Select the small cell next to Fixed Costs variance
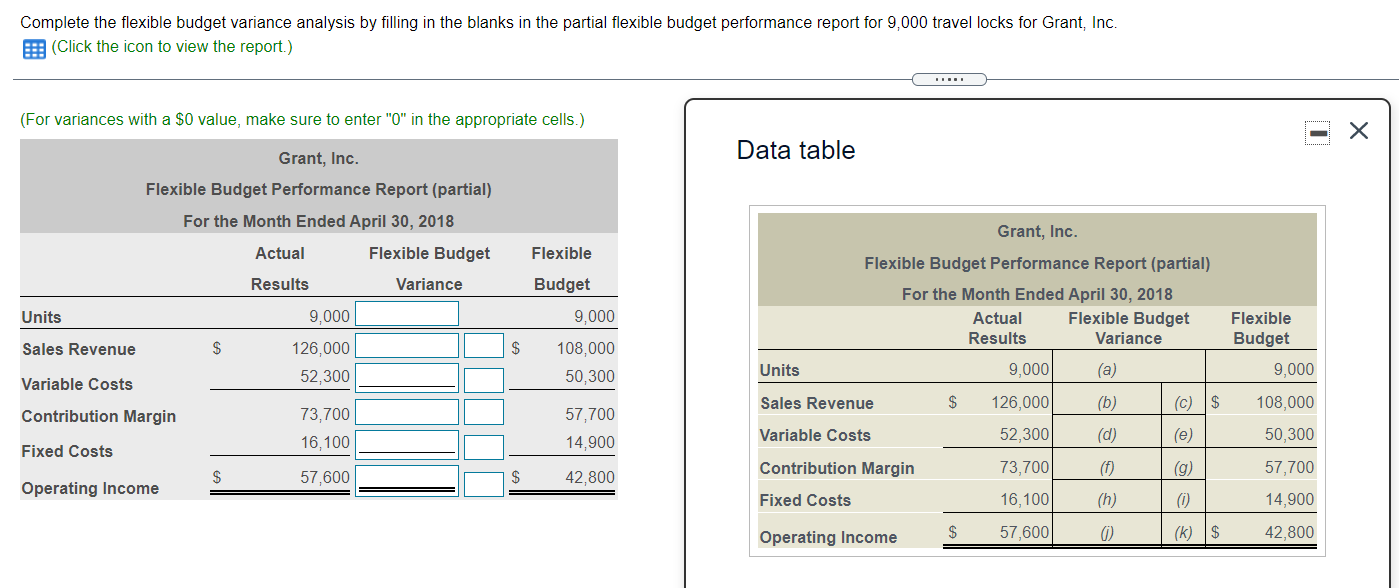 coord(484,446)
